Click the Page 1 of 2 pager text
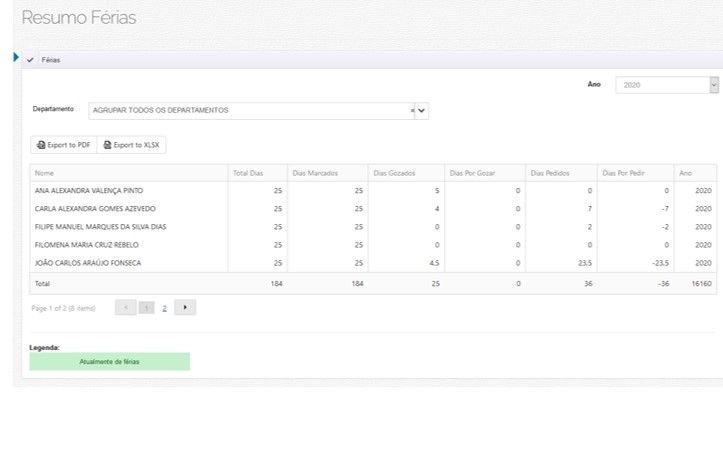The width and height of the screenshot is (723, 466). pos(63,308)
